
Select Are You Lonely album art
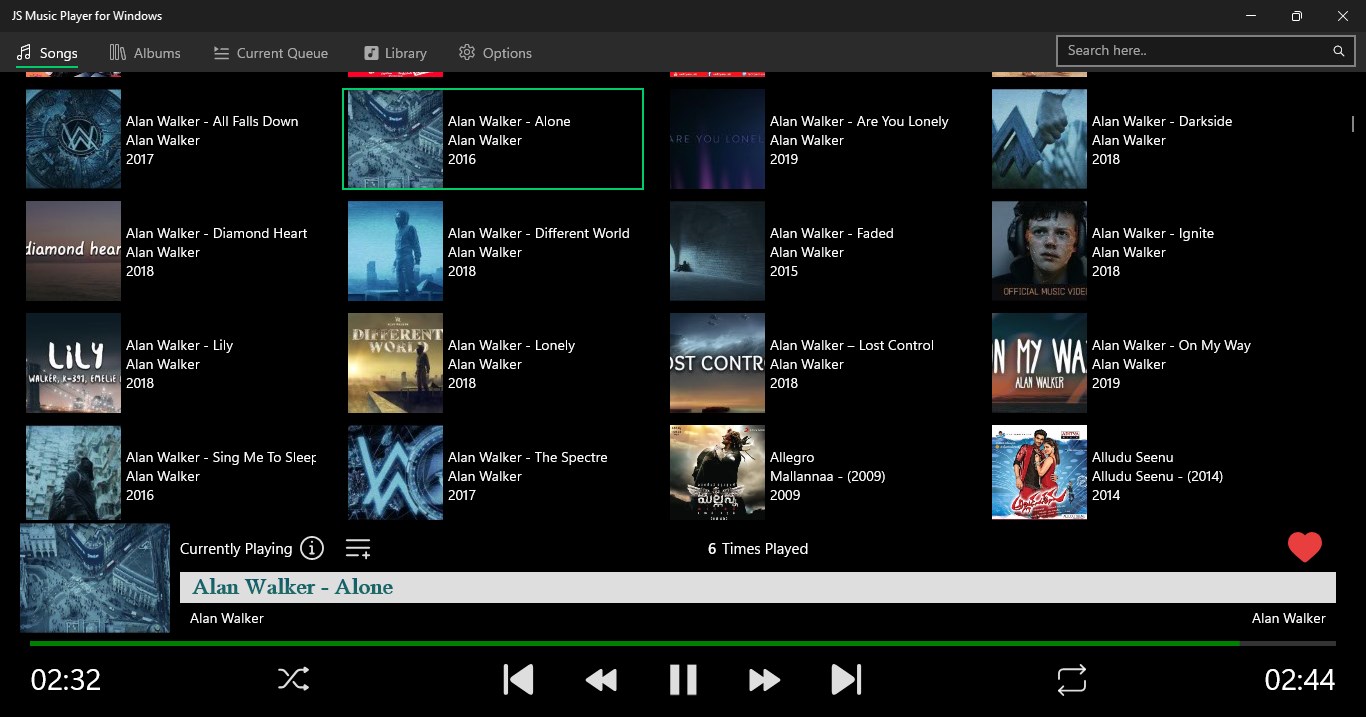(717, 139)
